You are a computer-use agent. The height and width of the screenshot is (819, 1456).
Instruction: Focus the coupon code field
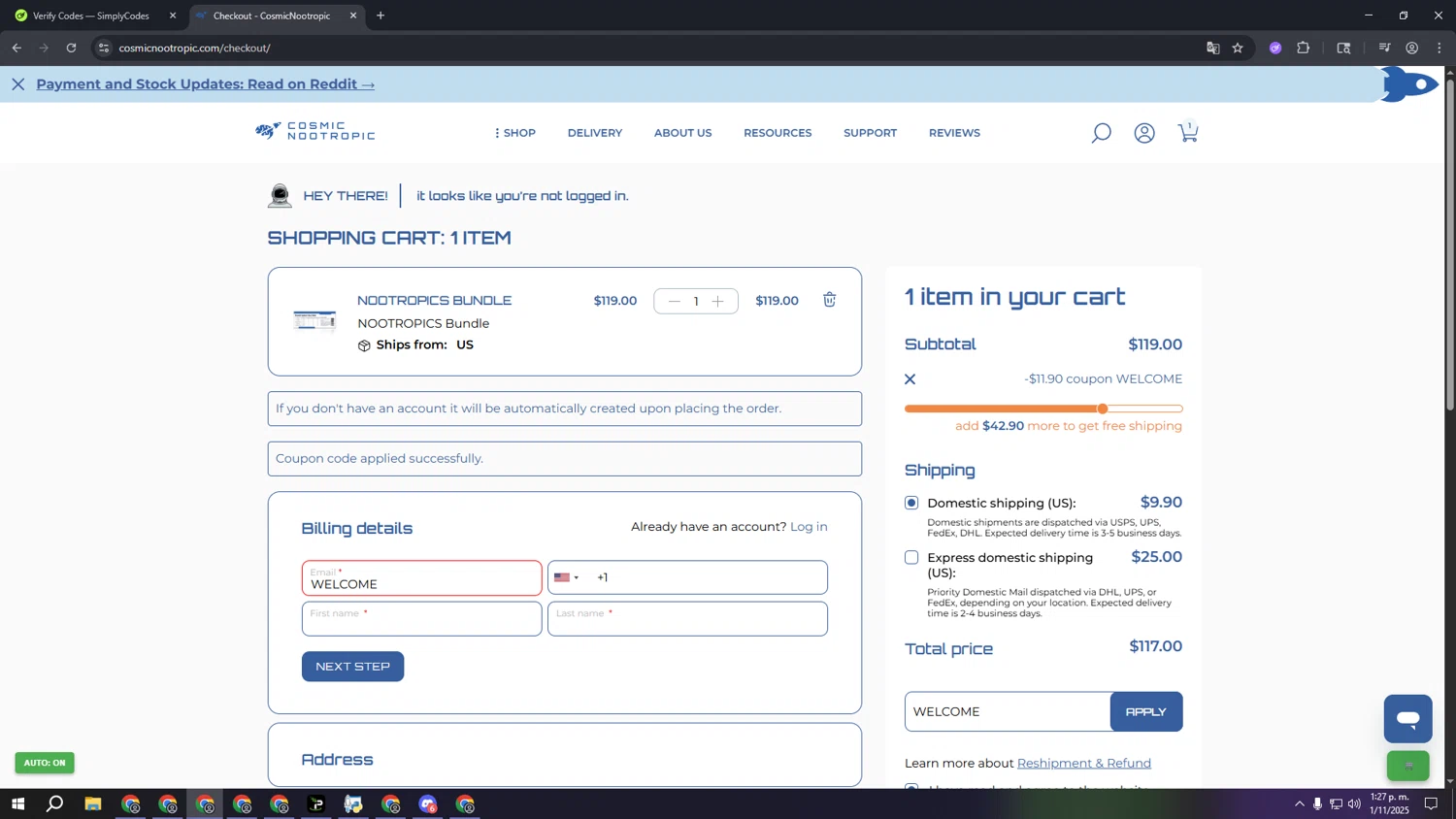(x=1008, y=712)
